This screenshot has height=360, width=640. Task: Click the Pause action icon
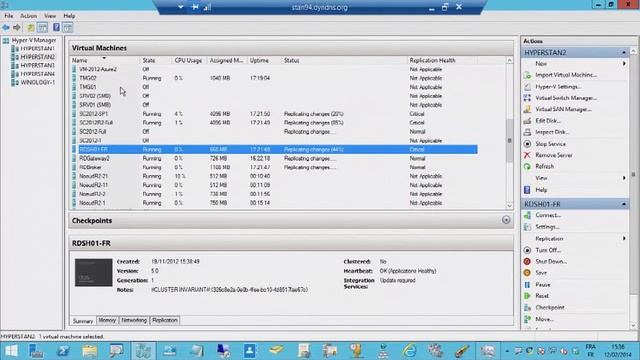(527, 284)
